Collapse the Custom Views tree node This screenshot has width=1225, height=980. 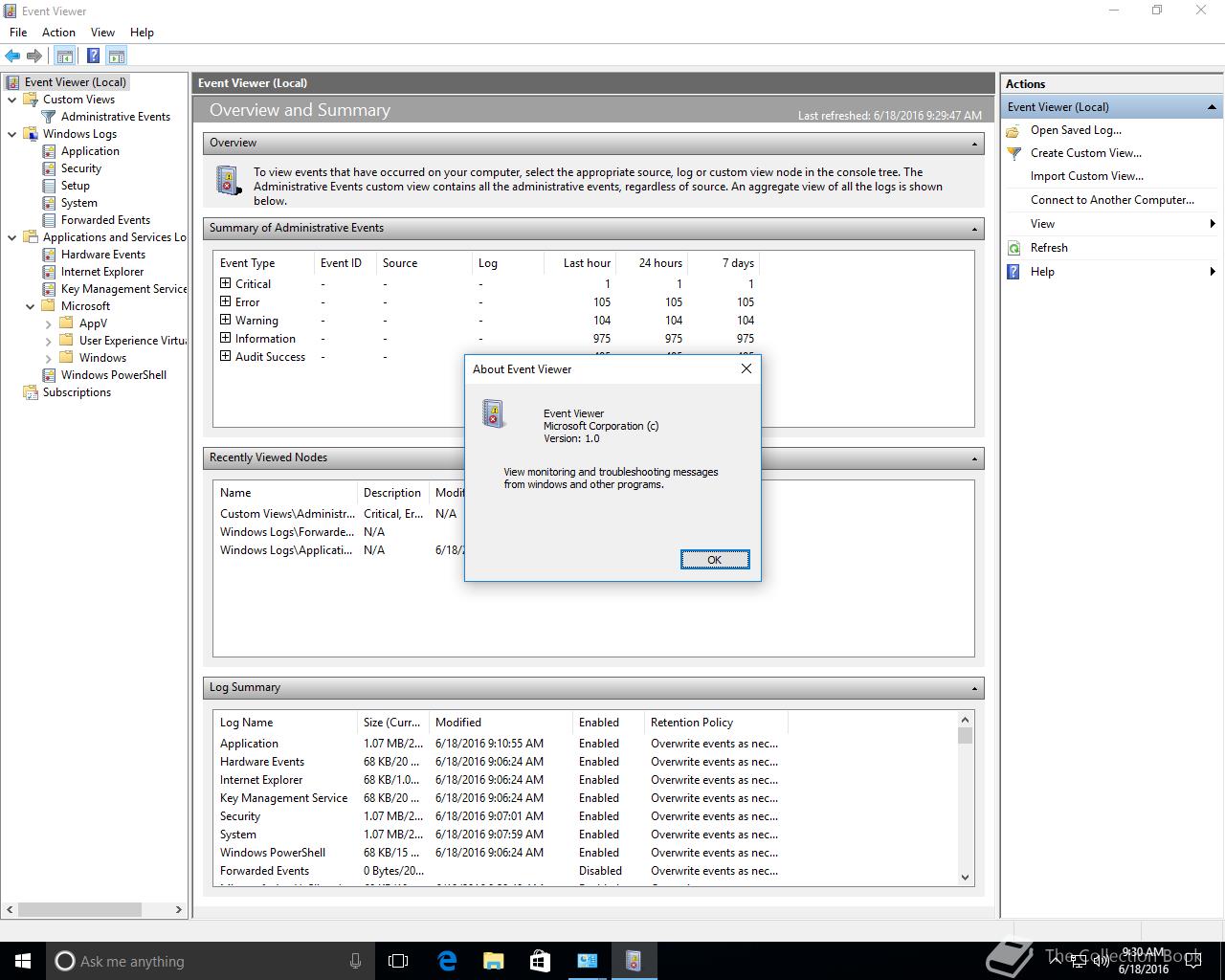tap(12, 100)
